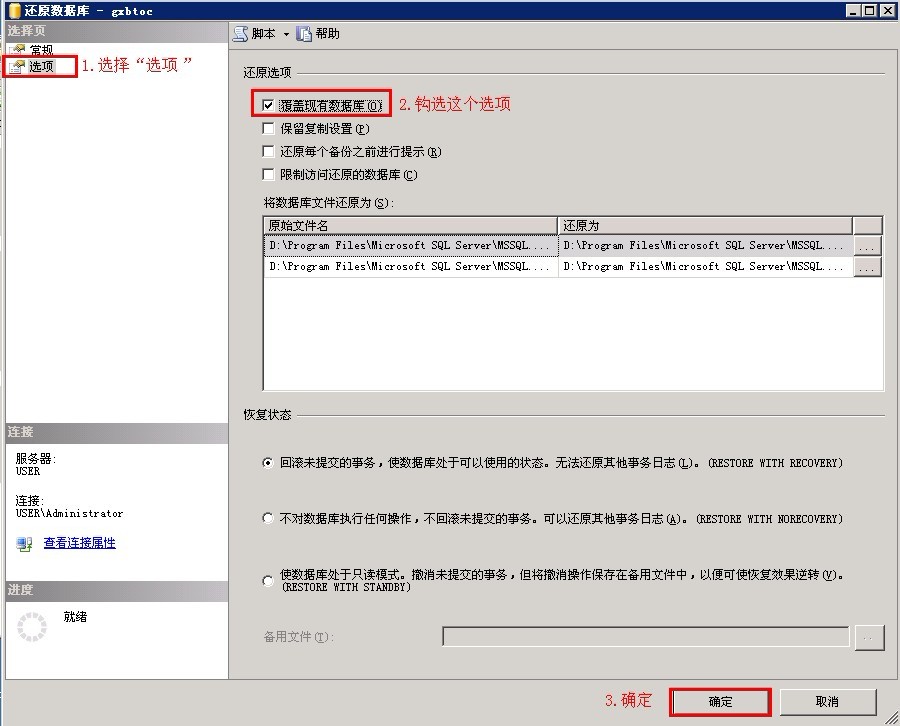Select the 选项 page
Image resolution: width=900 pixels, height=726 pixels.
[41, 67]
